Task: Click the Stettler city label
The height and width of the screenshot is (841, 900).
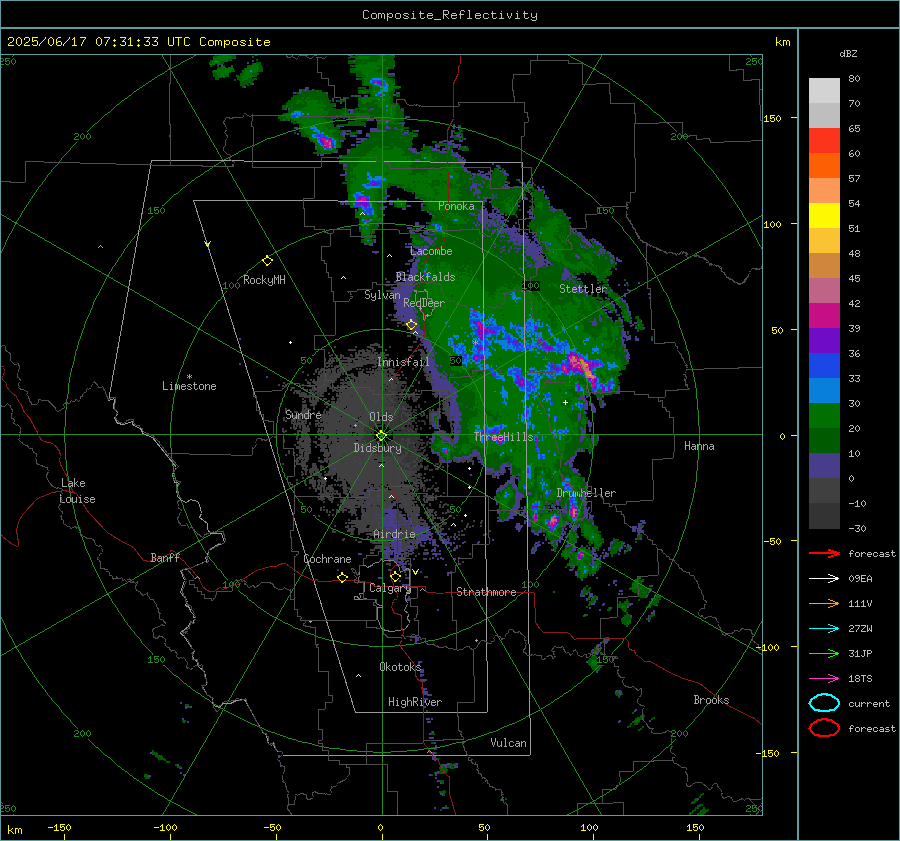Action: [583, 289]
